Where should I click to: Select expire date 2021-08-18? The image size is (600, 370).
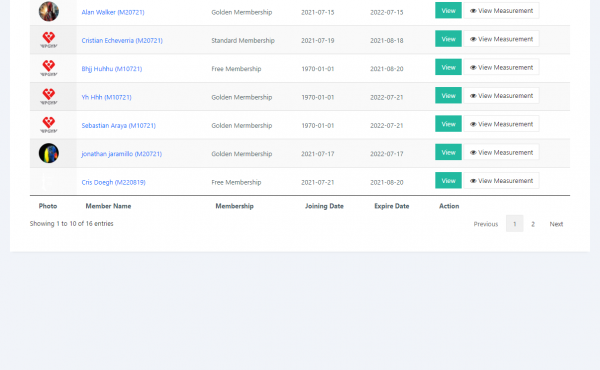coord(386,41)
